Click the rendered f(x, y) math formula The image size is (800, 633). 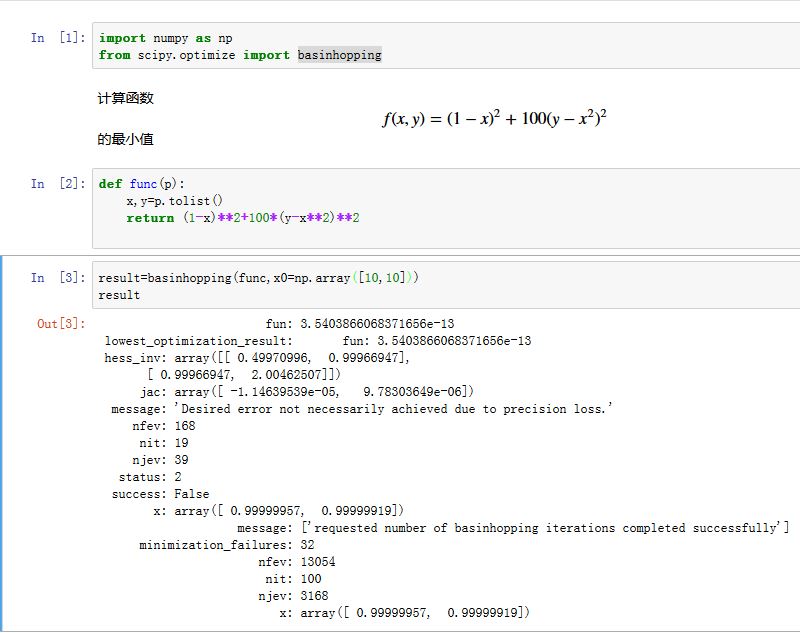[494, 119]
